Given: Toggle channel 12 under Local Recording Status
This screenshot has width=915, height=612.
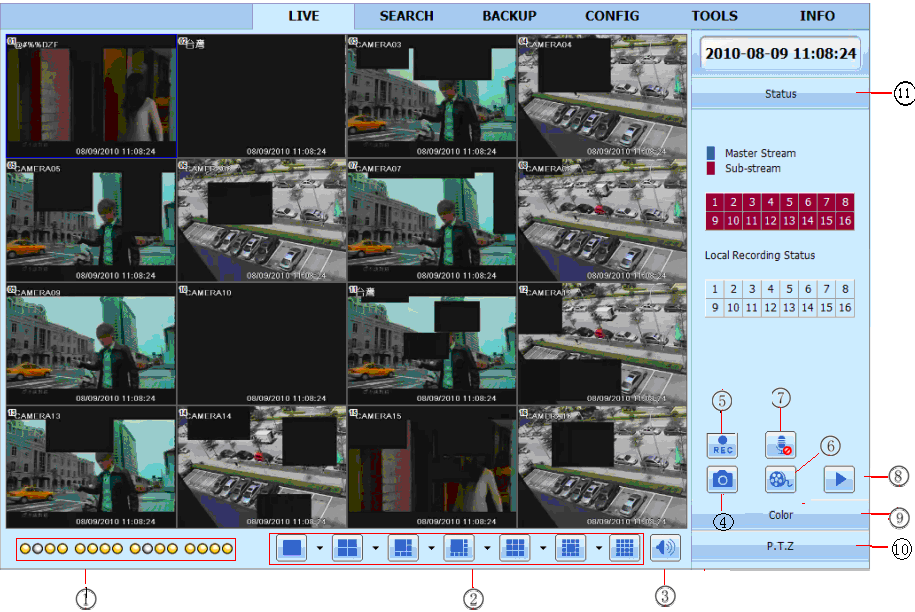Looking at the screenshot, I should (x=770, y=307).
